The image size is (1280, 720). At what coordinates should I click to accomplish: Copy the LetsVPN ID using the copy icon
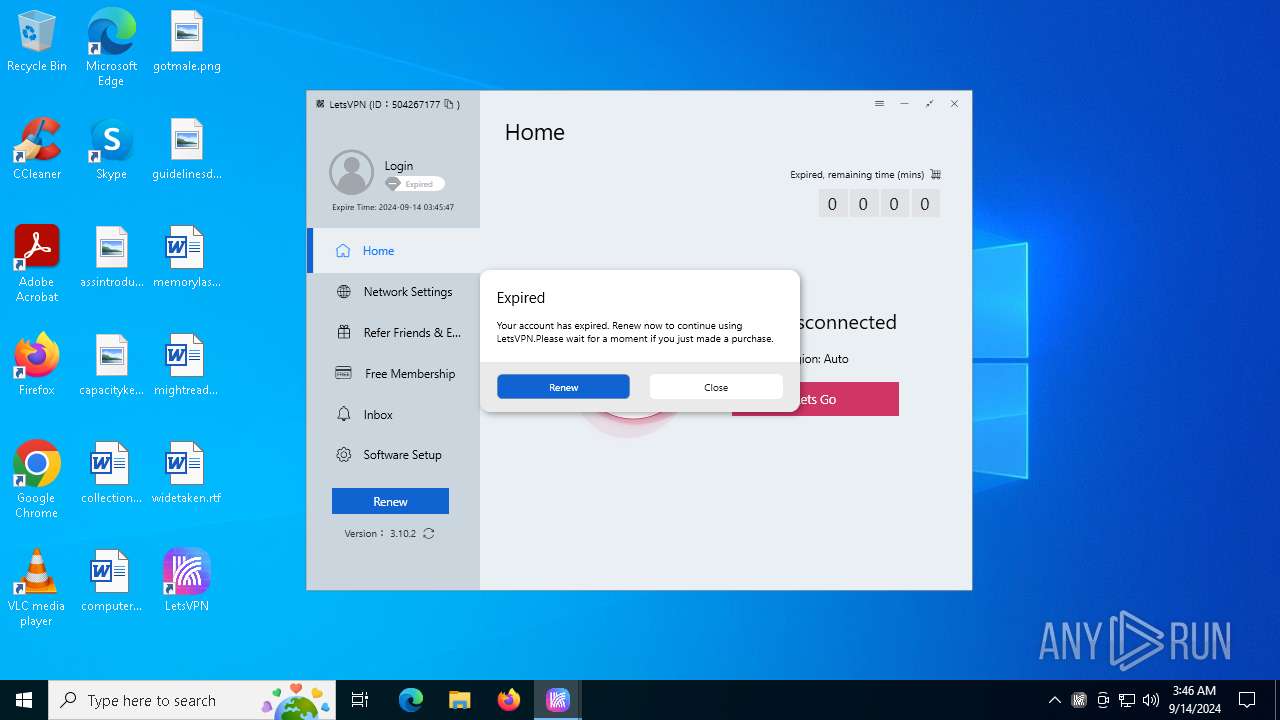[x=449, y=104]
